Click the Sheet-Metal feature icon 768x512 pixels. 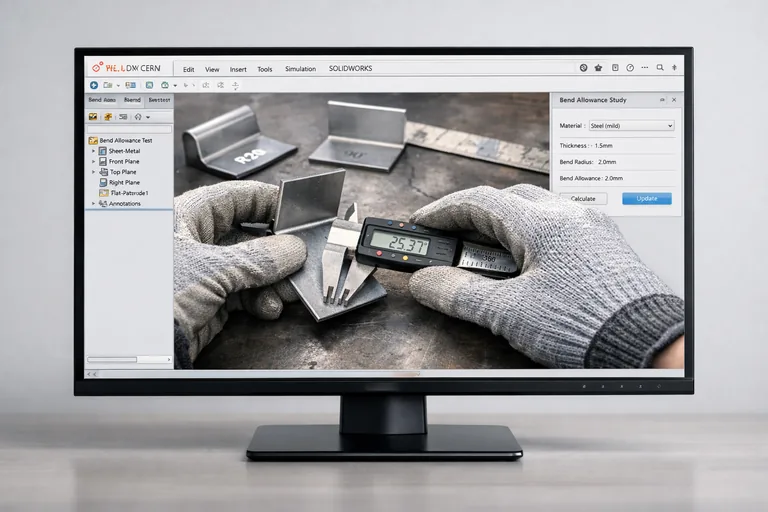pyautogui.click(x=103, y=151)
